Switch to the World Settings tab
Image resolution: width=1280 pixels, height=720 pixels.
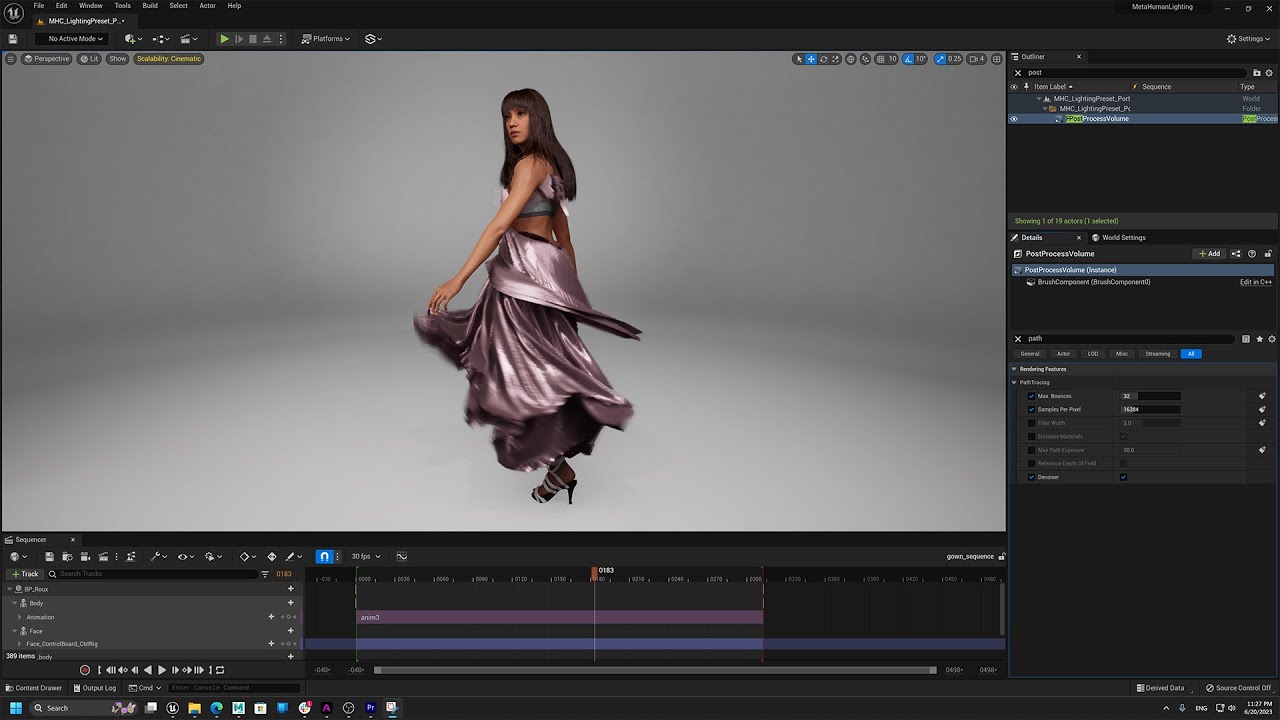[x=1119, y=238]
